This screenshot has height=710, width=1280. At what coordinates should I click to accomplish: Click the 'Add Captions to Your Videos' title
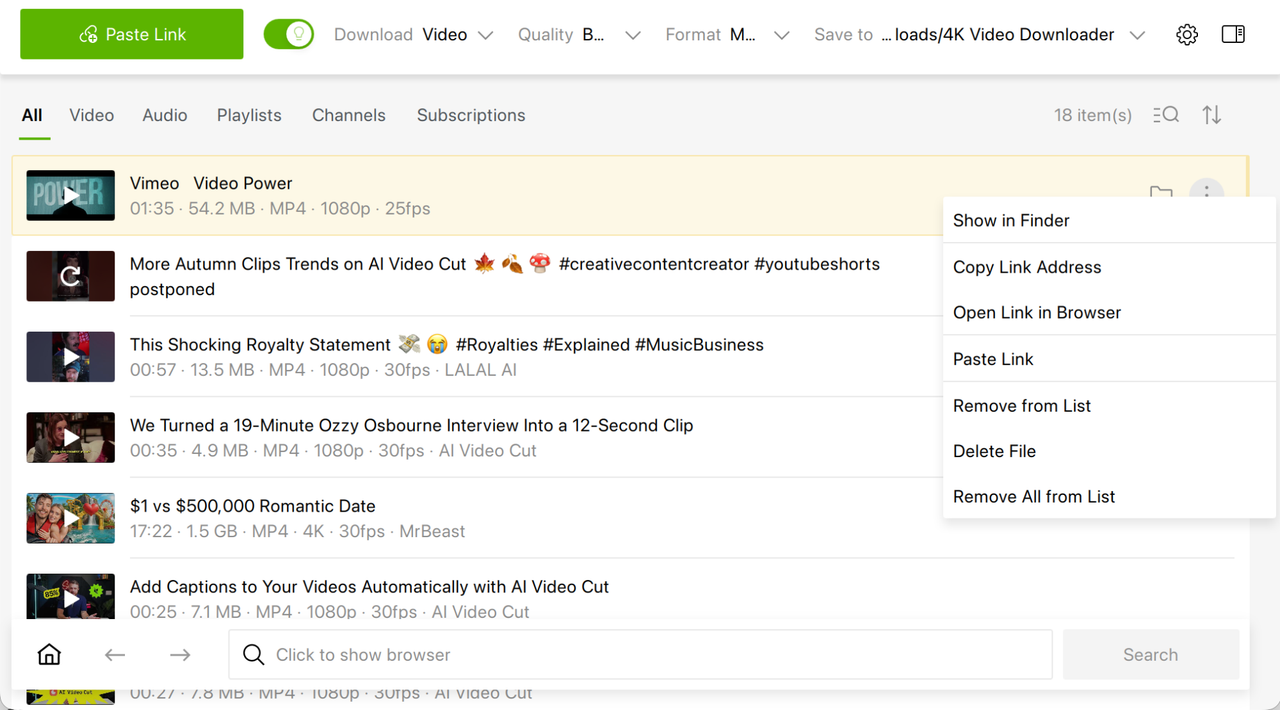369,587
